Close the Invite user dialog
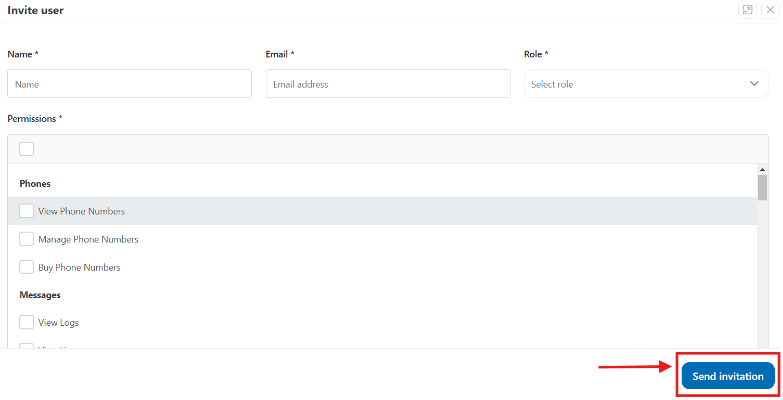 pos(770,10)
